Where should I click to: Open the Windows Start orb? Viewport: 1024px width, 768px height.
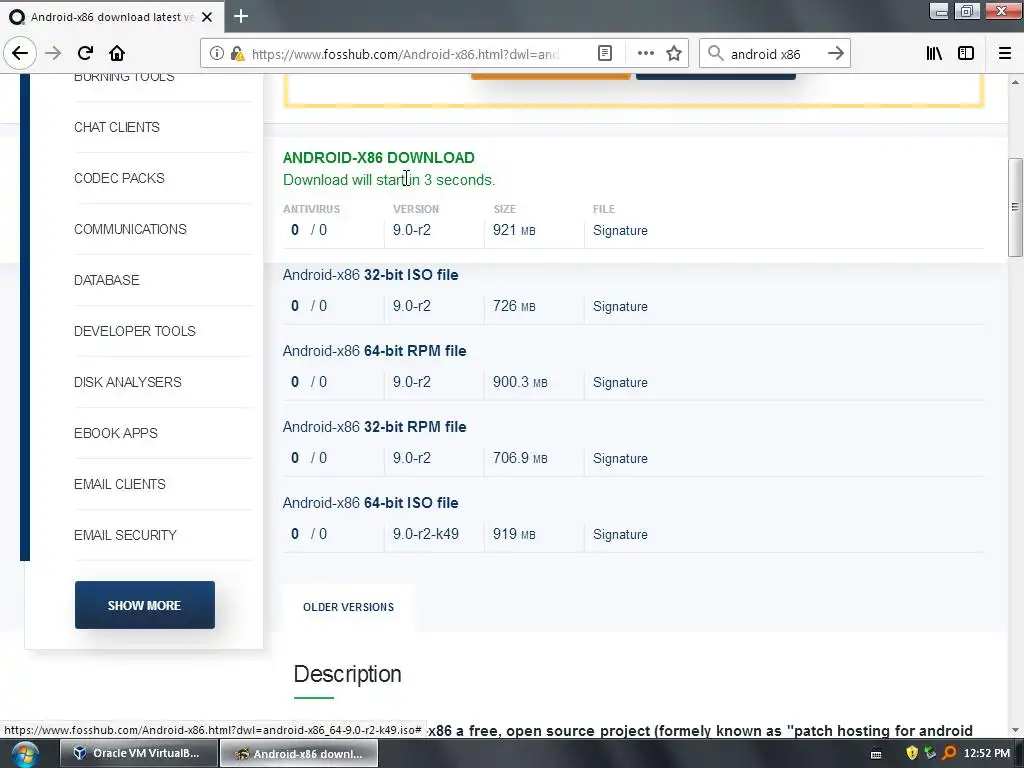click(x=25, y=754)
